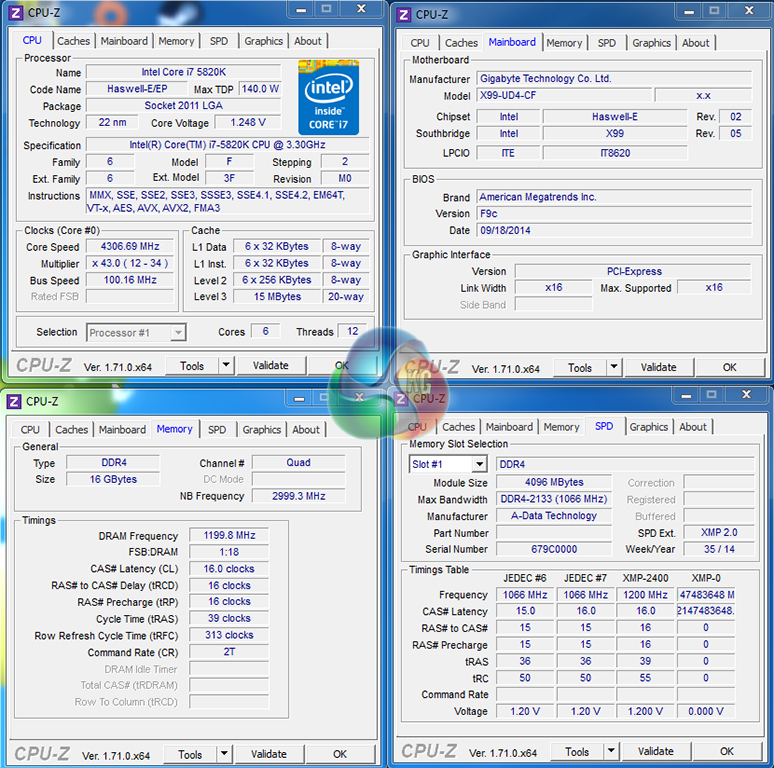Screen dimensions: 774x768
Task: Click the CPU-Z title icon in the CPU tab window
Action: tap(15, 13)
